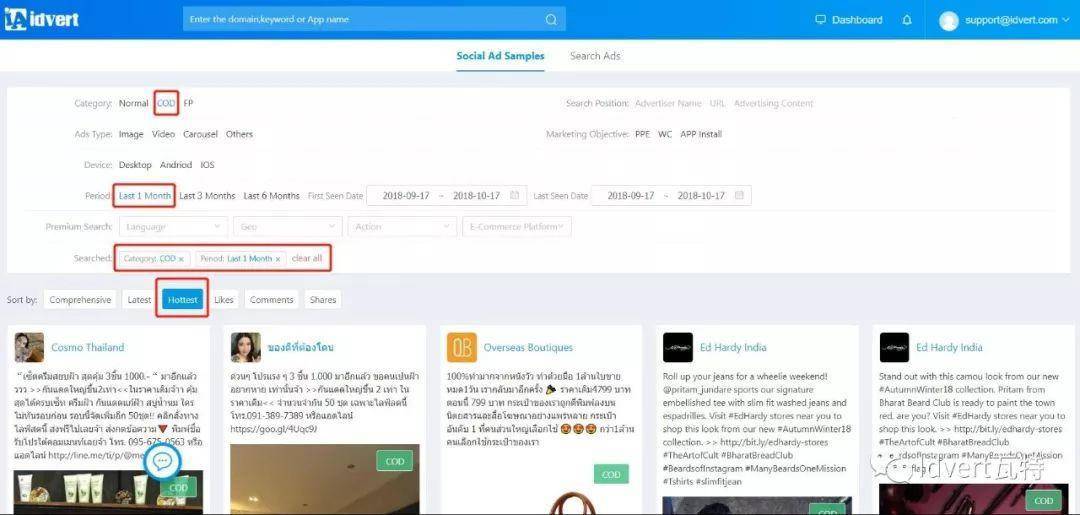
Task: Click Overseas Boutiques OB logo
Action: click(461, 347)
